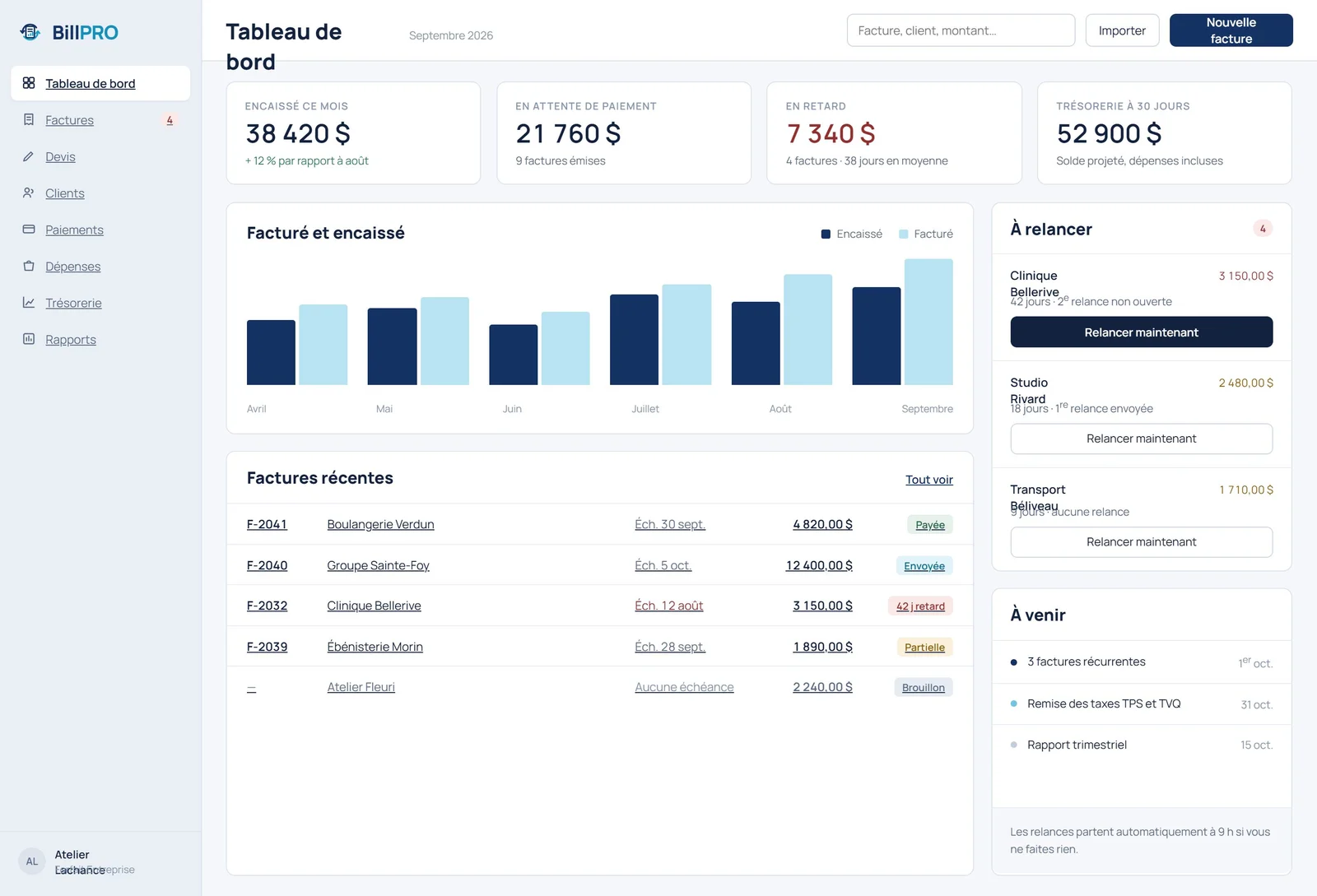Image resolution: width=1317 pixels, height=896 pixels.
Task: Open the Clients section
Action: pyautogui.click(x=100, y=193)
